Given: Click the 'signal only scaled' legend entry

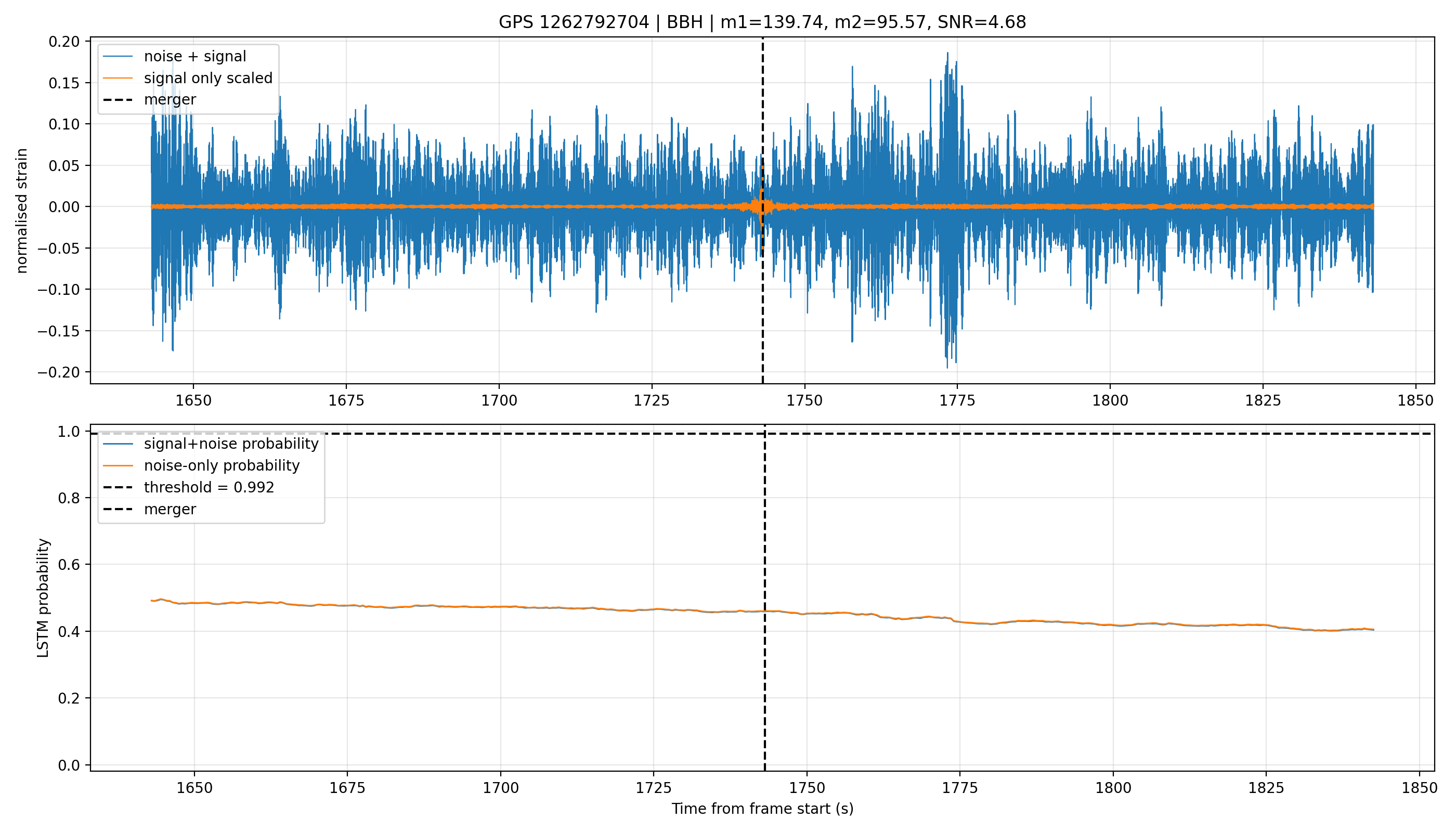Looking at the screenshot, I should [x=208, y=79].
